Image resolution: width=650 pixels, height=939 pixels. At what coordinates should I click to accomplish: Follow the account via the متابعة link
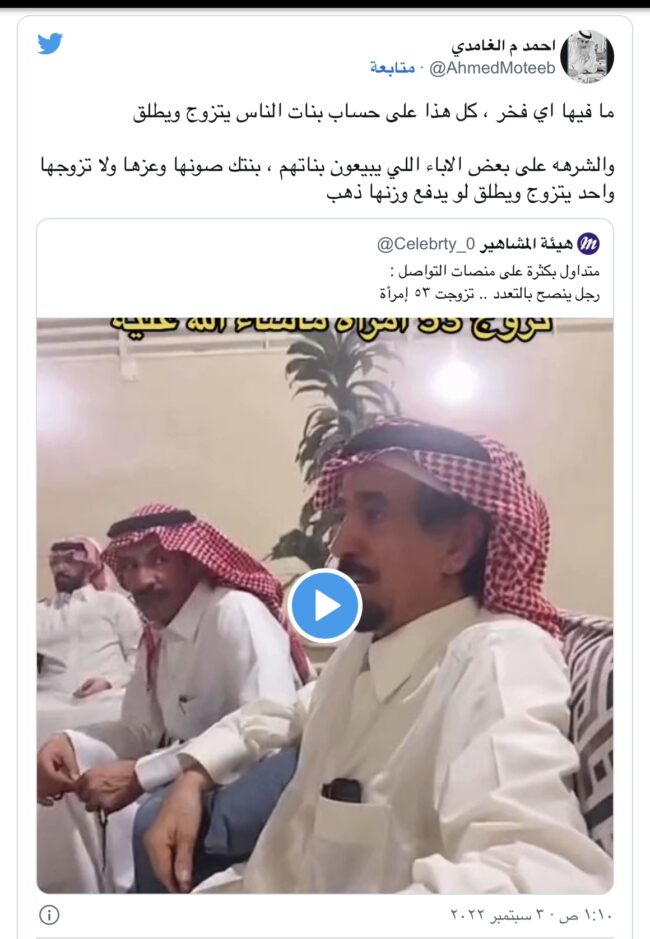[392, 68]
